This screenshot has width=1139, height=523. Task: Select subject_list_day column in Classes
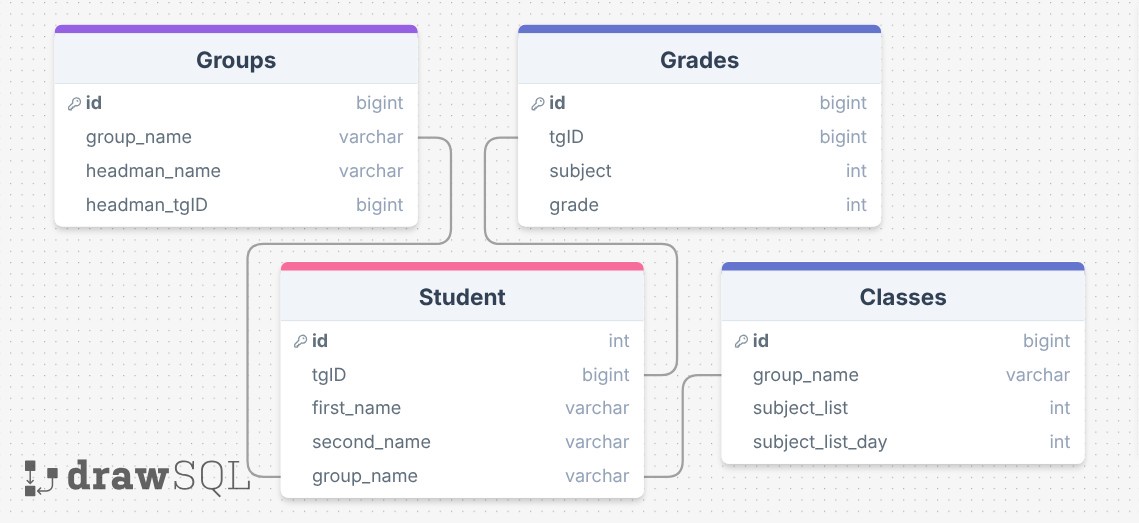pos(903,442)
